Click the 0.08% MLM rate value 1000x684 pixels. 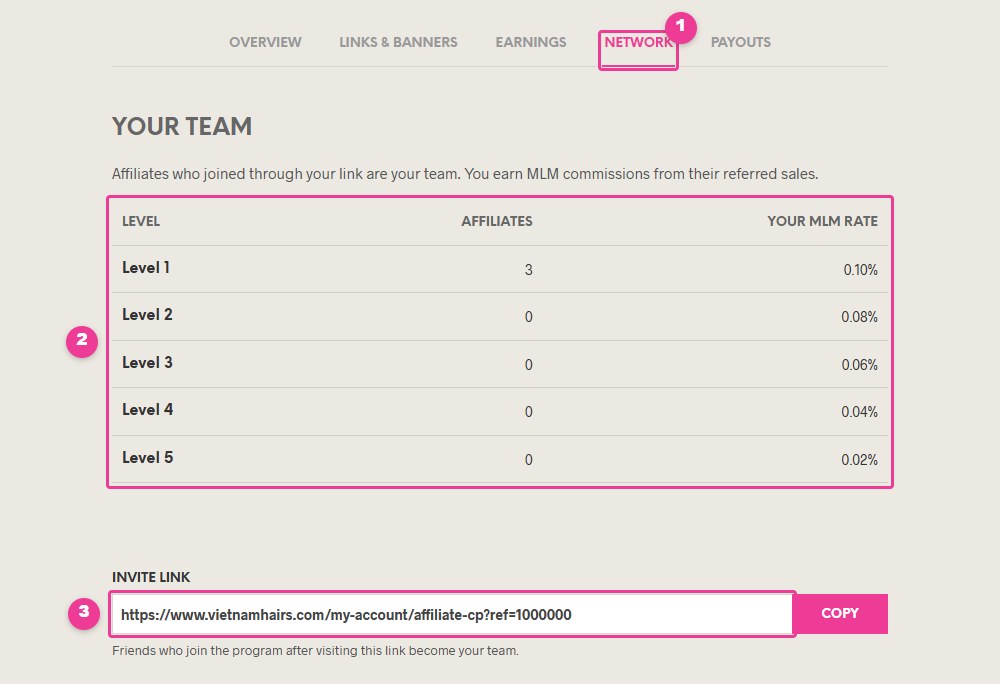pos(859,317)
